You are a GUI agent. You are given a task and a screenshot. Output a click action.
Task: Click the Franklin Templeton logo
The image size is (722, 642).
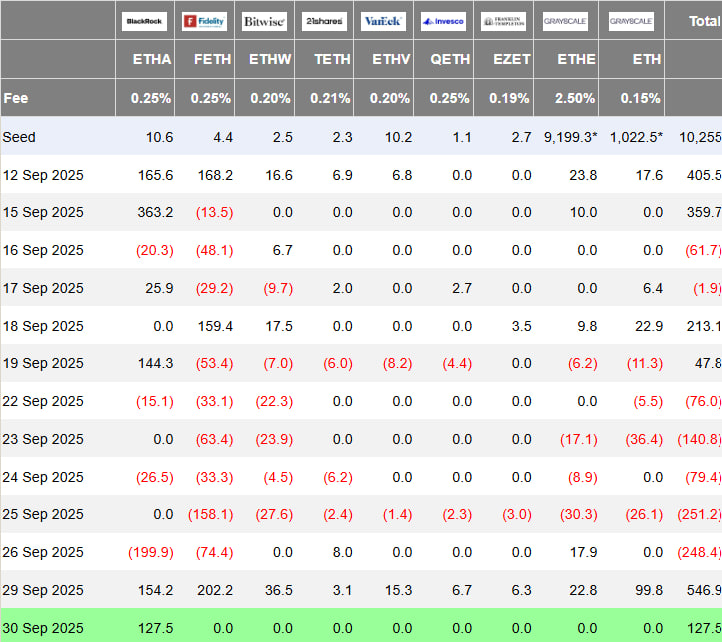point(503,21)
